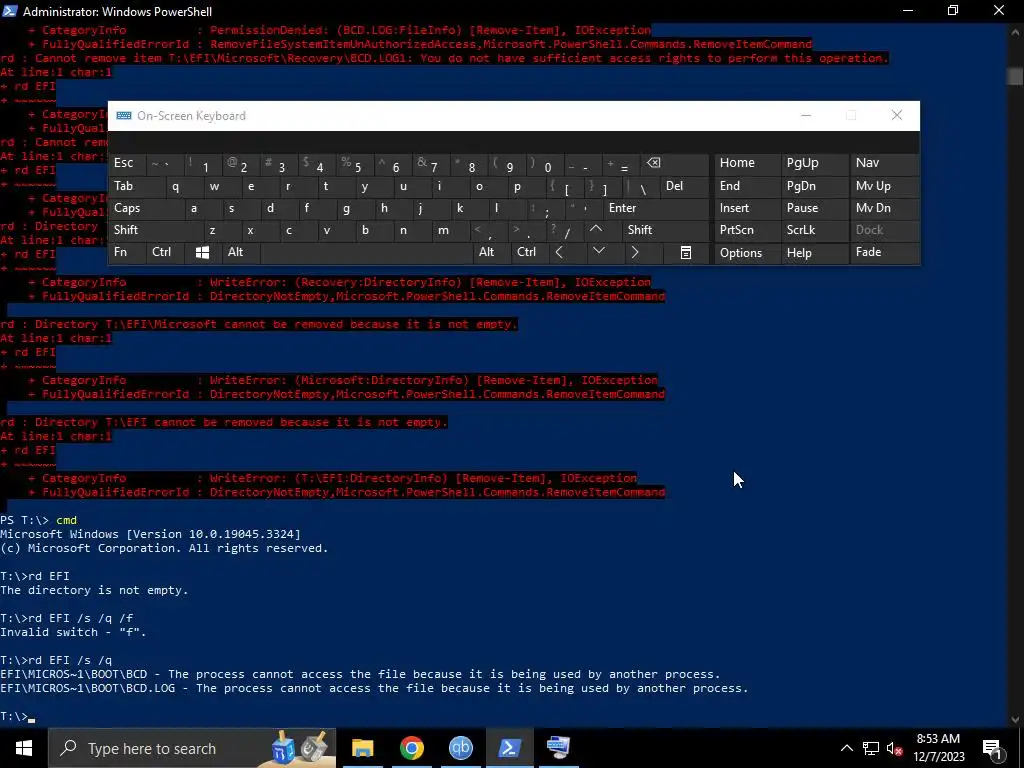The height and width of the screenshot is (768, 1024).
Task: Open the Windows Start menu
Action: (x=24, y=748)
